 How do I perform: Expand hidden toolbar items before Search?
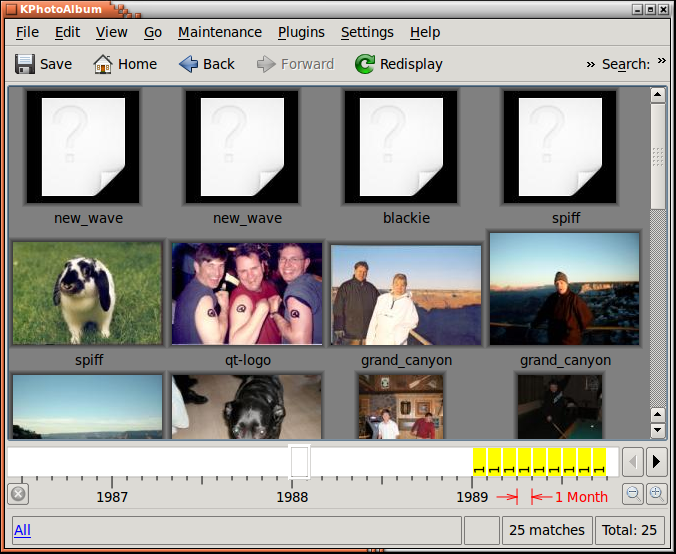590,65
